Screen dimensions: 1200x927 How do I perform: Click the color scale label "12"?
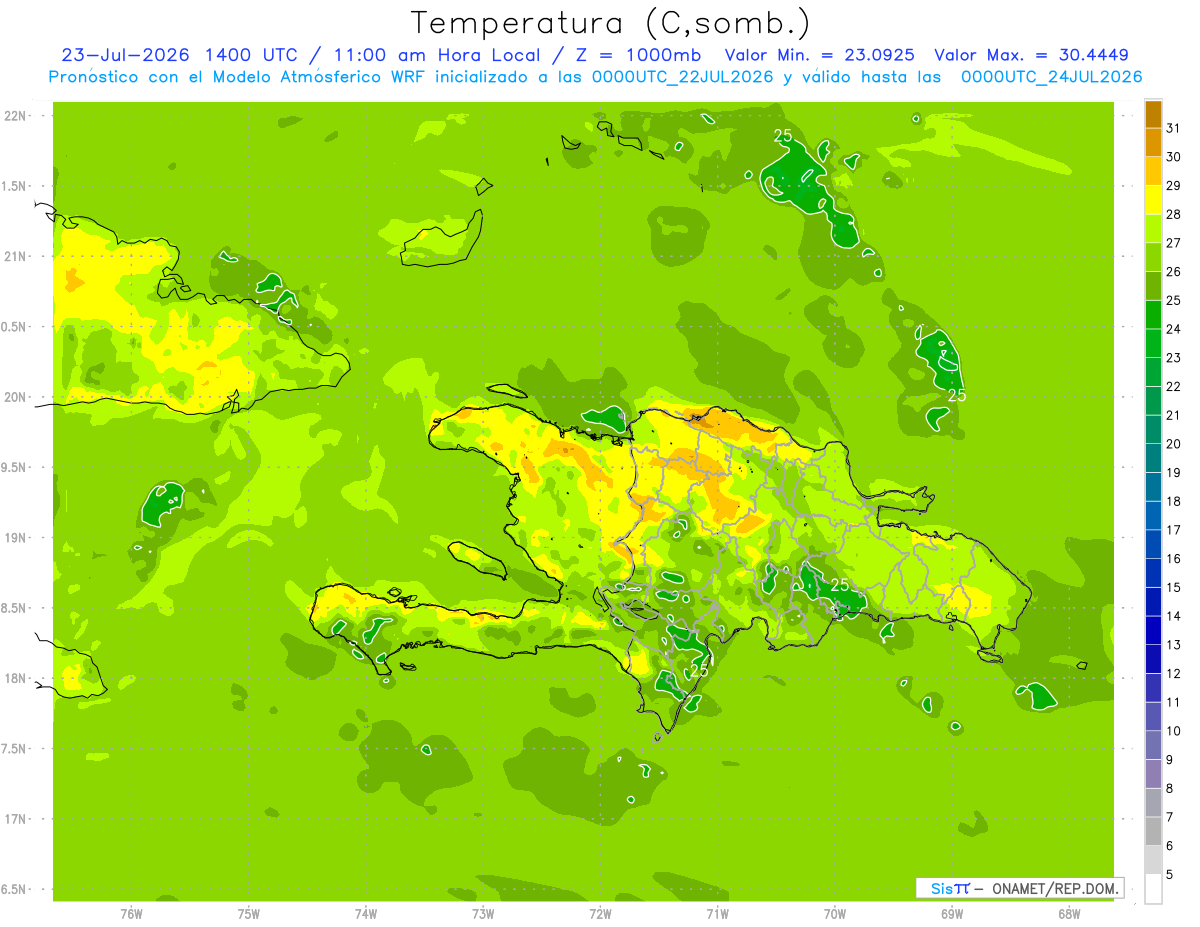[1173, 674]
